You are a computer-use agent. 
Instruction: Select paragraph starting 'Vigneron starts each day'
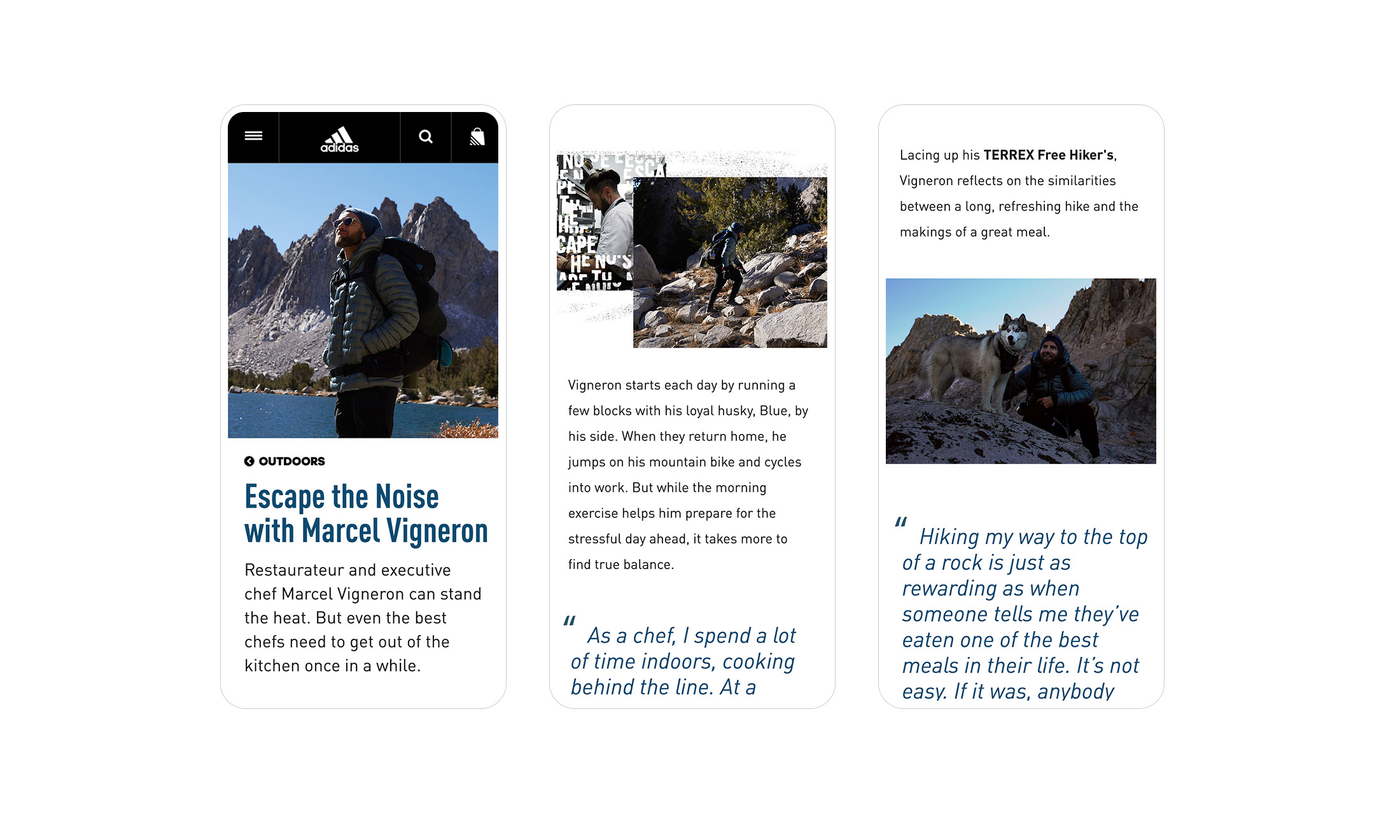(x=688, y=475)
